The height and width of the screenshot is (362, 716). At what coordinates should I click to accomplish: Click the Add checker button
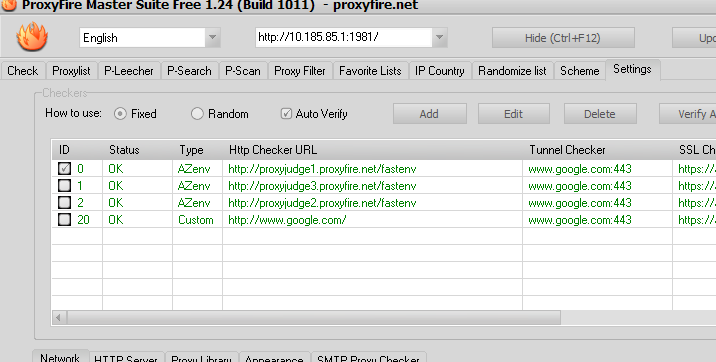(429, 114)
